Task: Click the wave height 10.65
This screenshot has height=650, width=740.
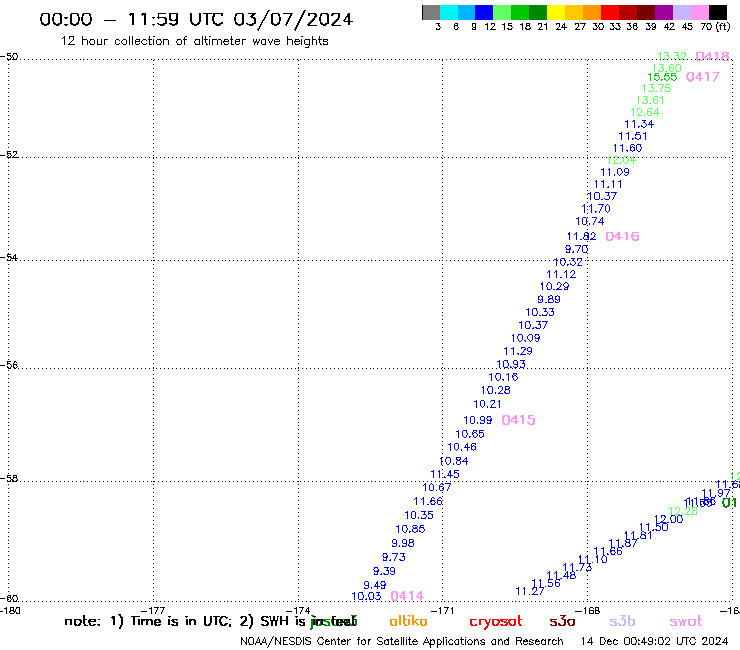Action: coord(470,434)
